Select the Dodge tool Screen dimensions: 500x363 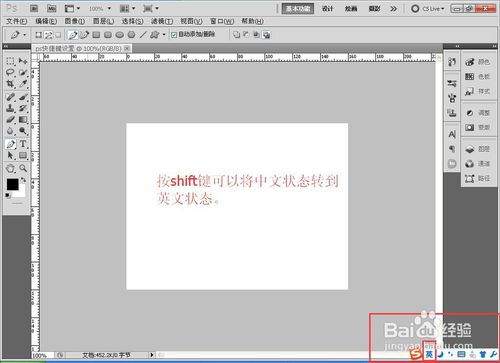pos(23,131)
